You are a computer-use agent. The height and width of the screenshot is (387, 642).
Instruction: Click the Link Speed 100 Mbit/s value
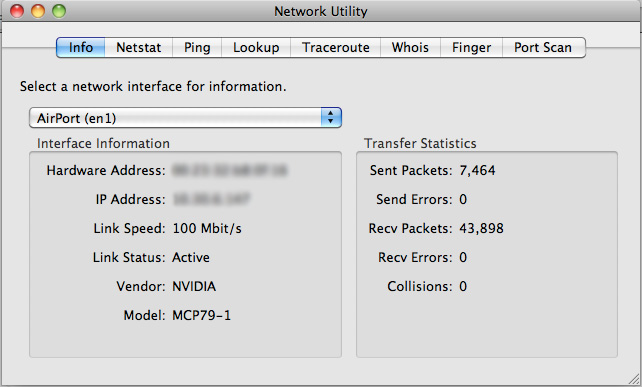207,229
